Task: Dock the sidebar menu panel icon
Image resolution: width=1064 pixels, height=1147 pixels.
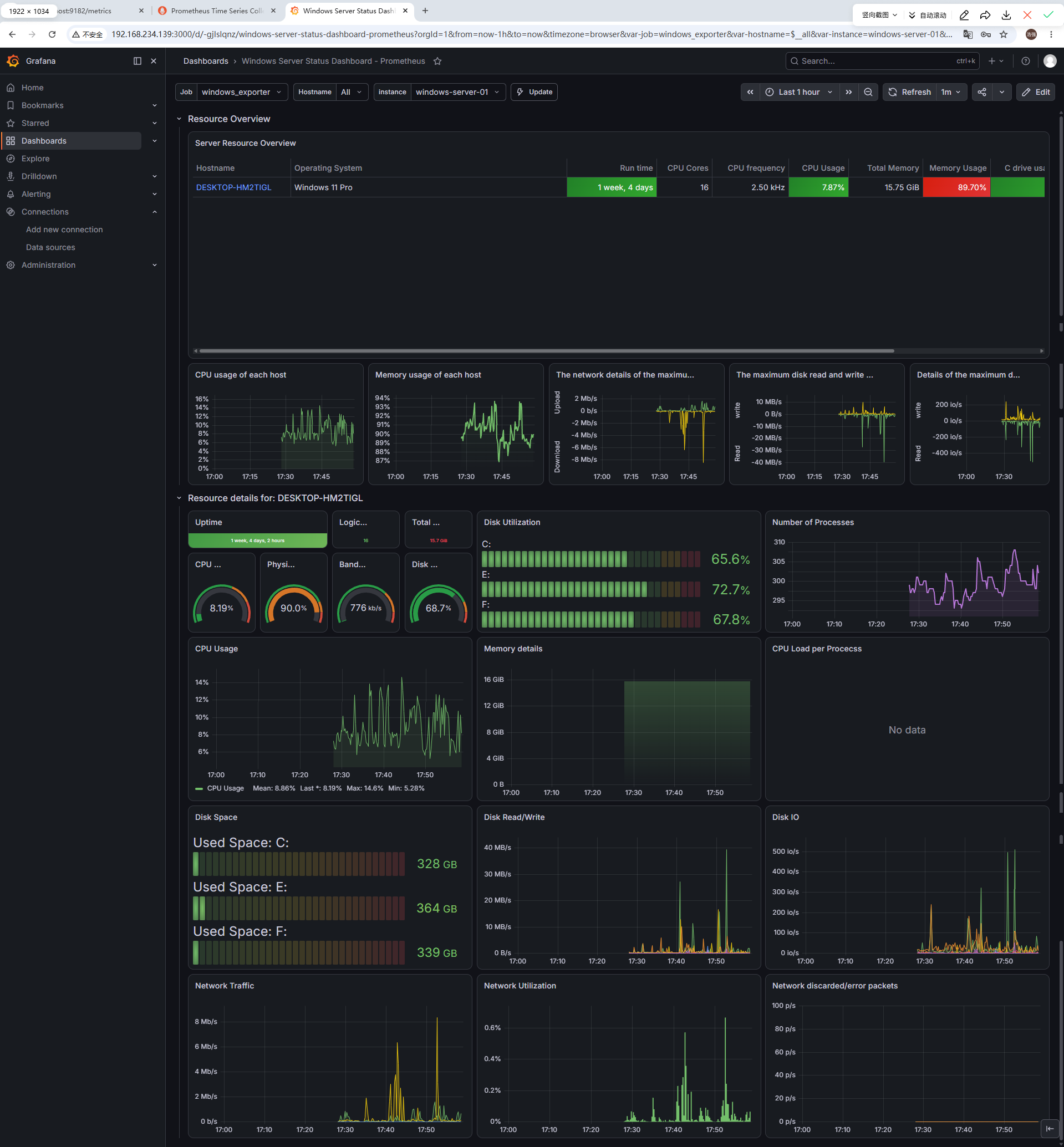Action: click(137, 61)
